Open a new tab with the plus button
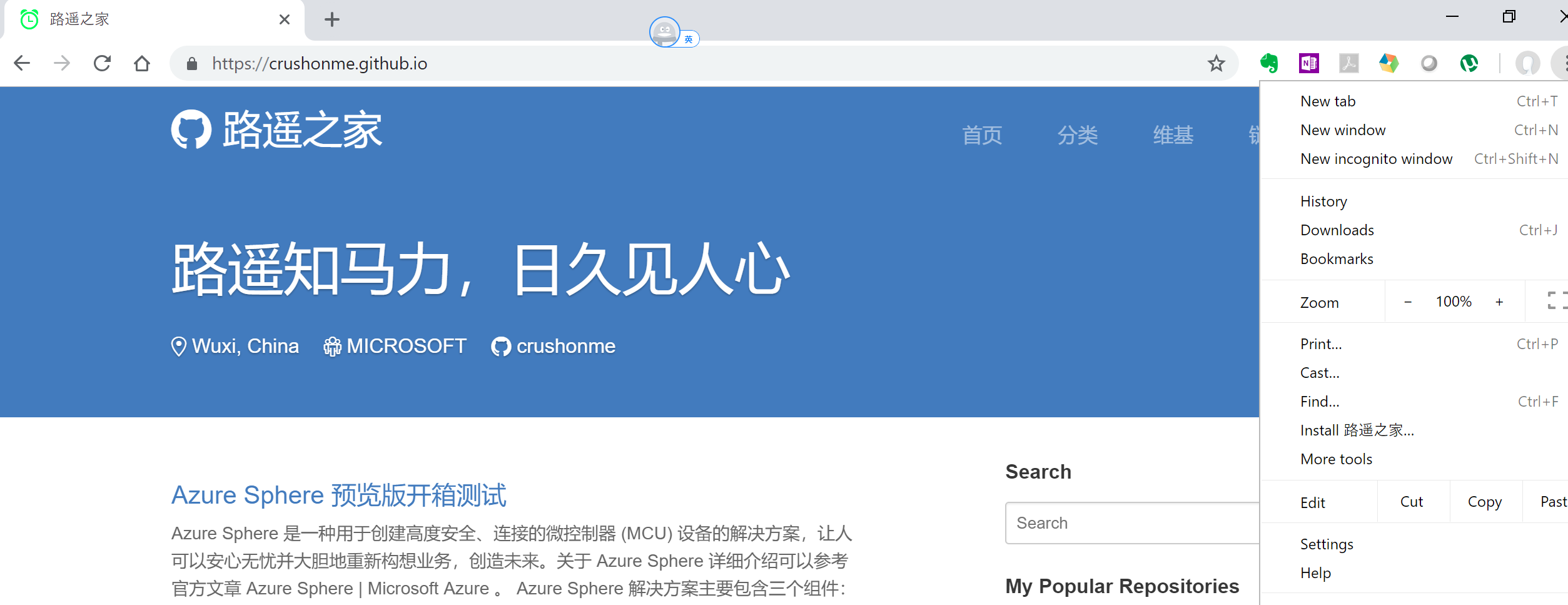 click(332, 20)
